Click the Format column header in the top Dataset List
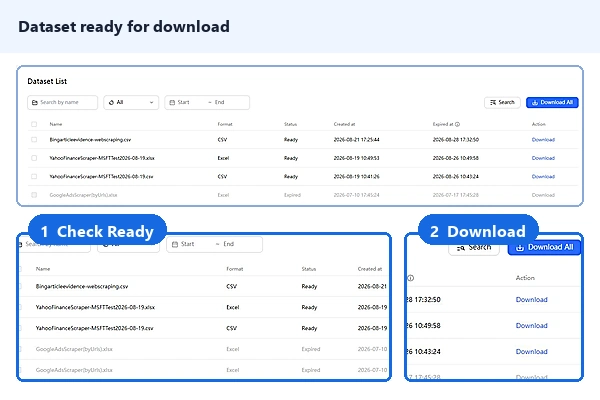Image resolution: width=600 pixels, height=400 pixels. pos(225,124)
